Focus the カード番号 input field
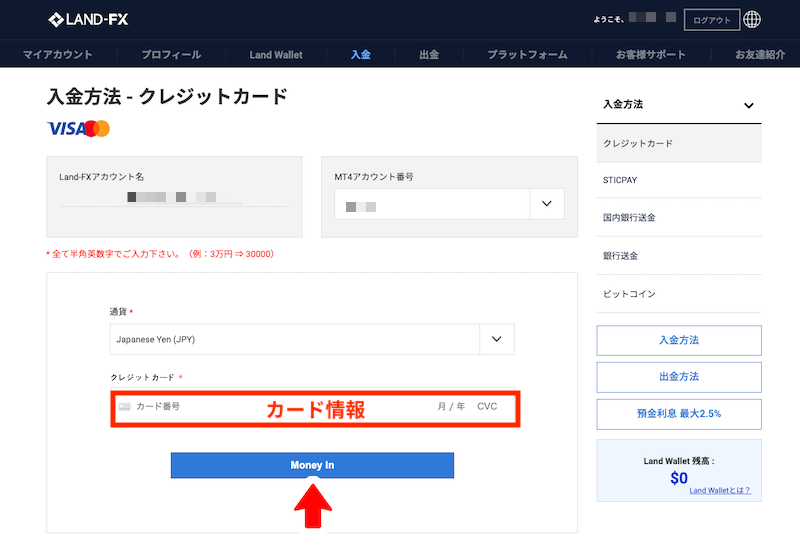 [158, 407]
